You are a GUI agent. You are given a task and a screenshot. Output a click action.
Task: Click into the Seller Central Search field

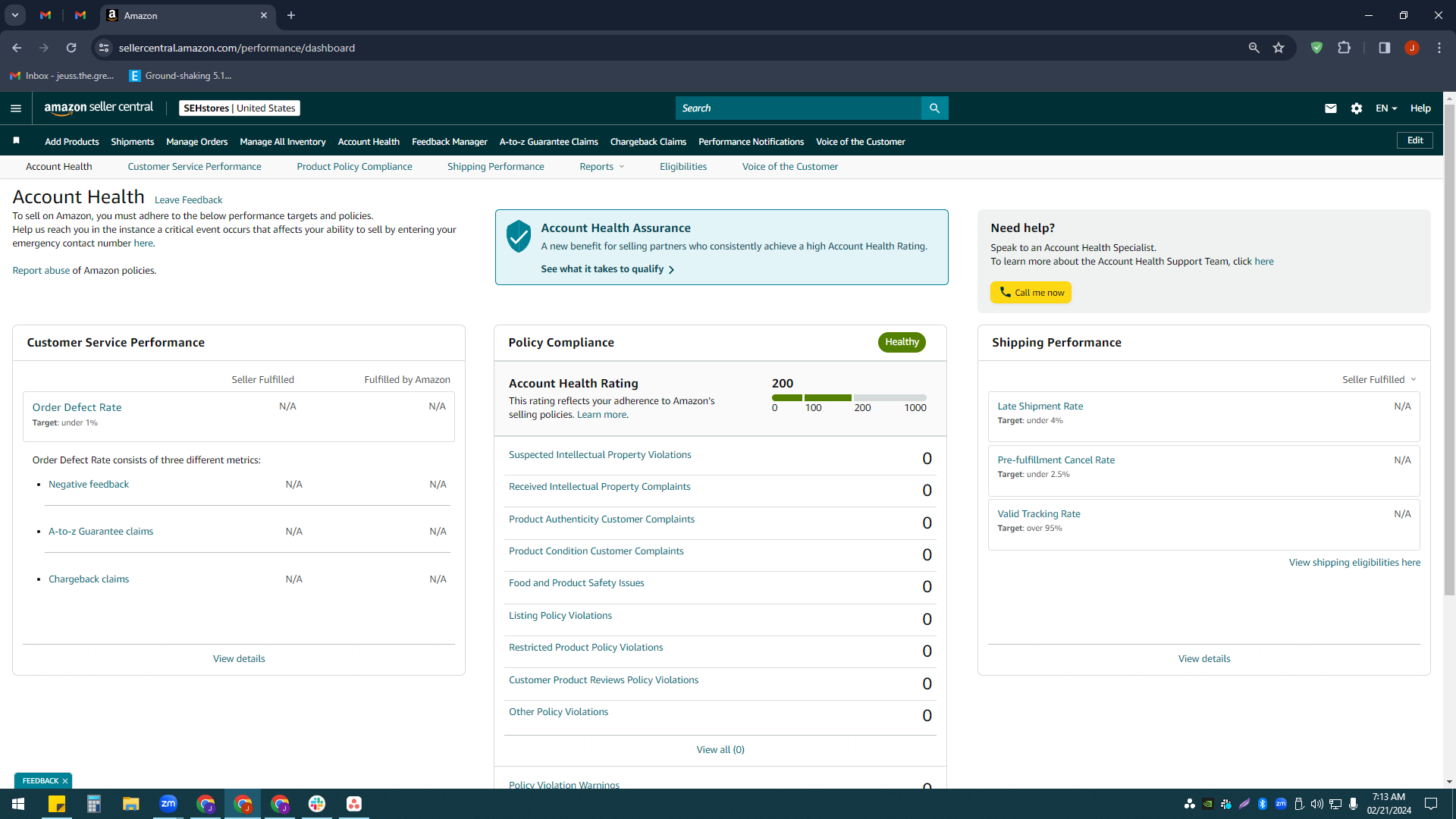tap(798, 108)
